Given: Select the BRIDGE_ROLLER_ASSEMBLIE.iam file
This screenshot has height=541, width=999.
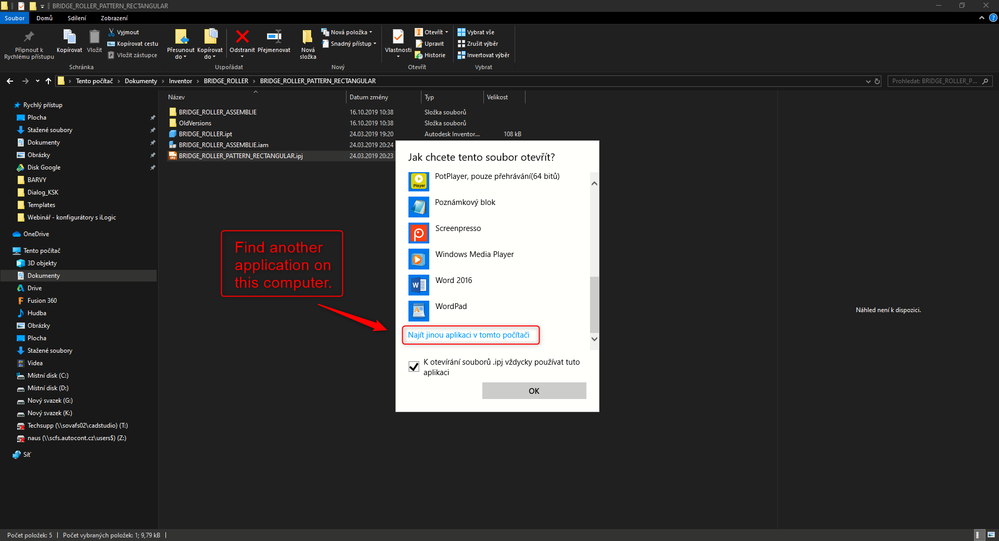Looking at the screenshot, I should click(223, 145).
